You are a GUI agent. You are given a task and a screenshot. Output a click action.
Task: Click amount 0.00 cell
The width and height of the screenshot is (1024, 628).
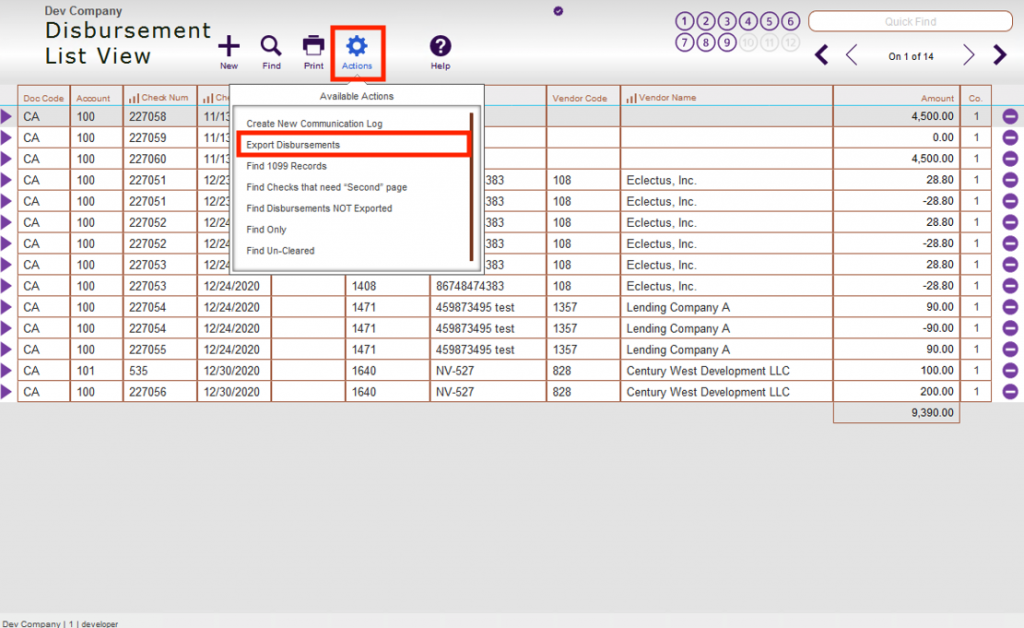click(x=942, y=138)
